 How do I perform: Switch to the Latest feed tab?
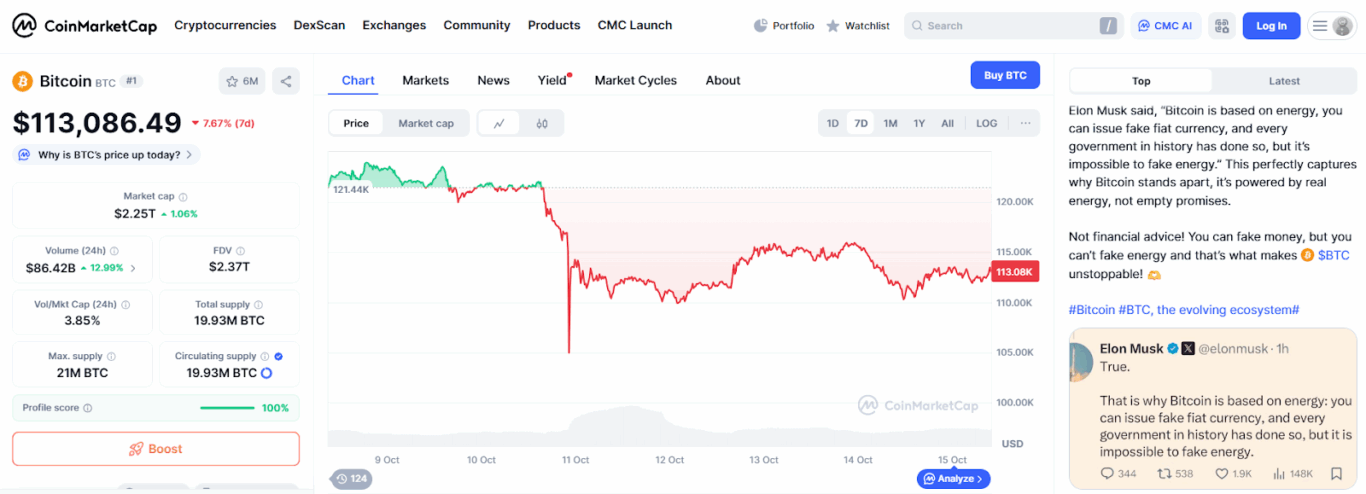(x=1284, y=81)
